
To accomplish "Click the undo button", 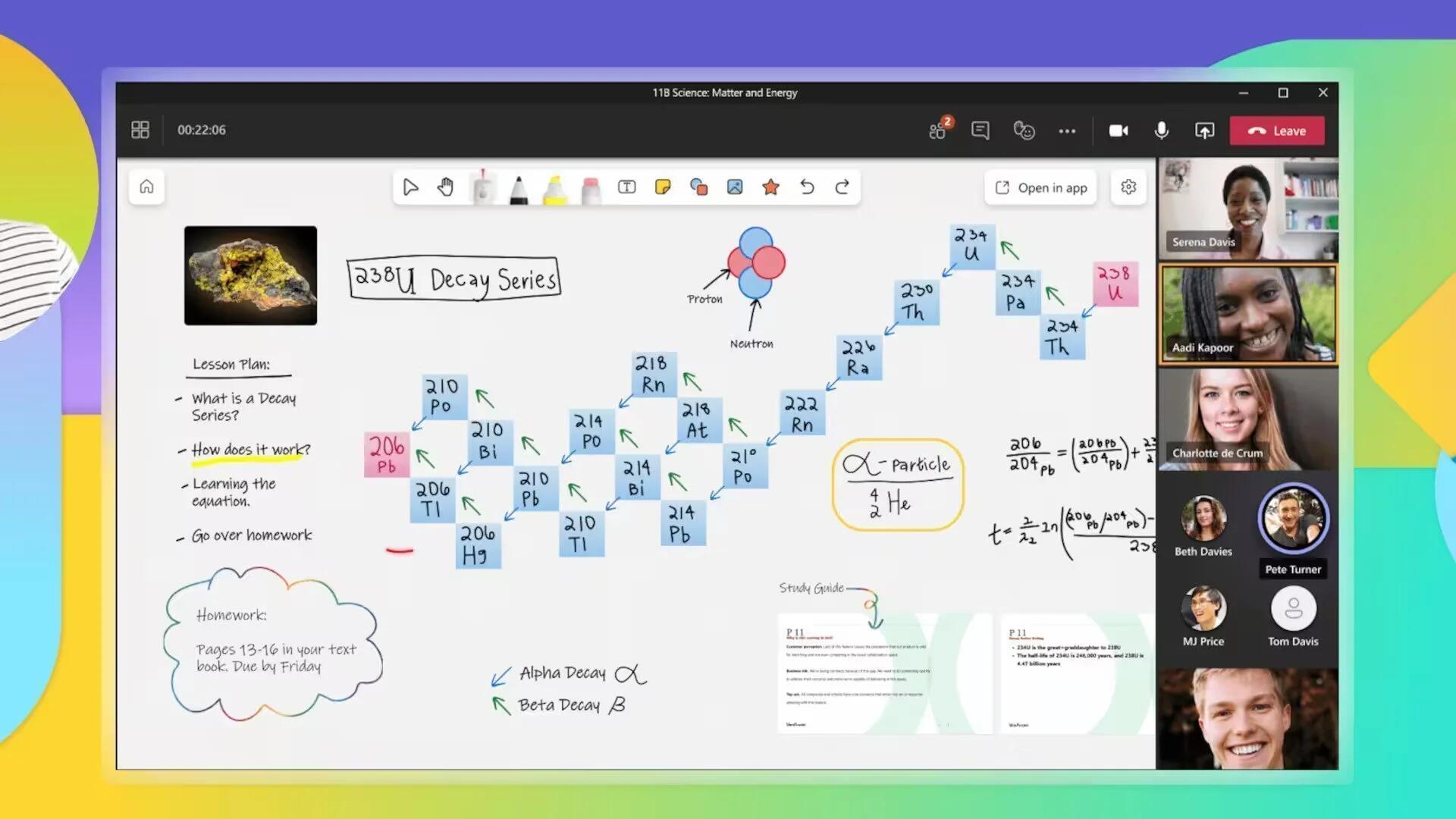I will [x=807, y=187].
